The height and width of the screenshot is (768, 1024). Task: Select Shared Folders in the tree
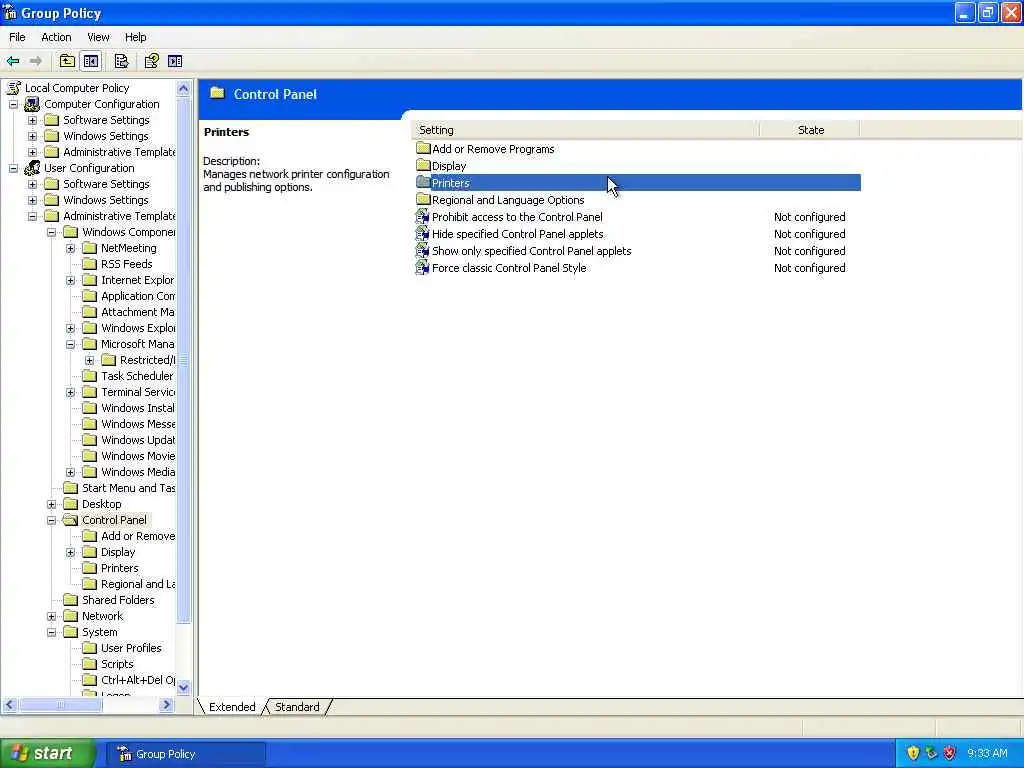[118, 600]
